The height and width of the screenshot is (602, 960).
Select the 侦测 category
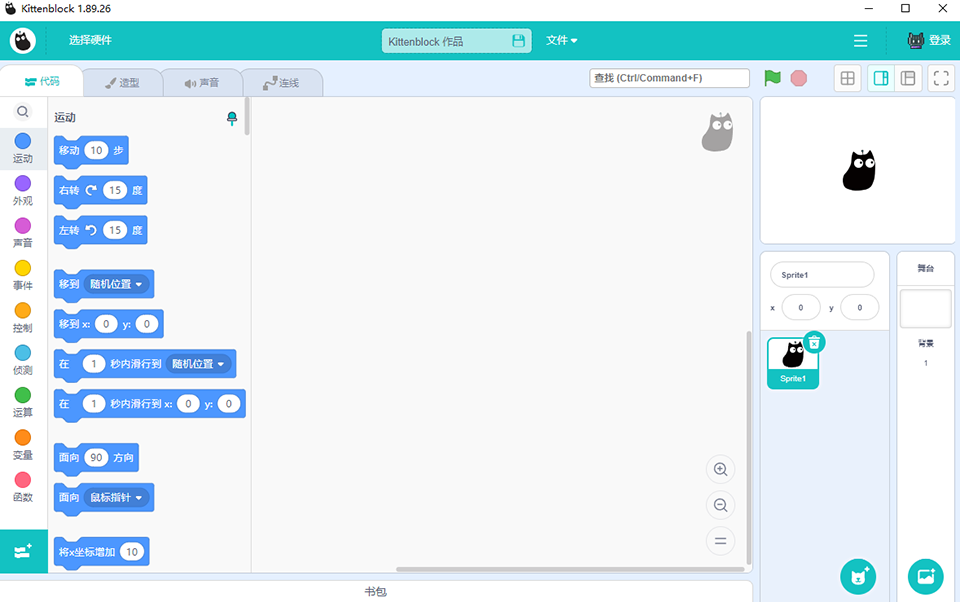pos(23,360)
